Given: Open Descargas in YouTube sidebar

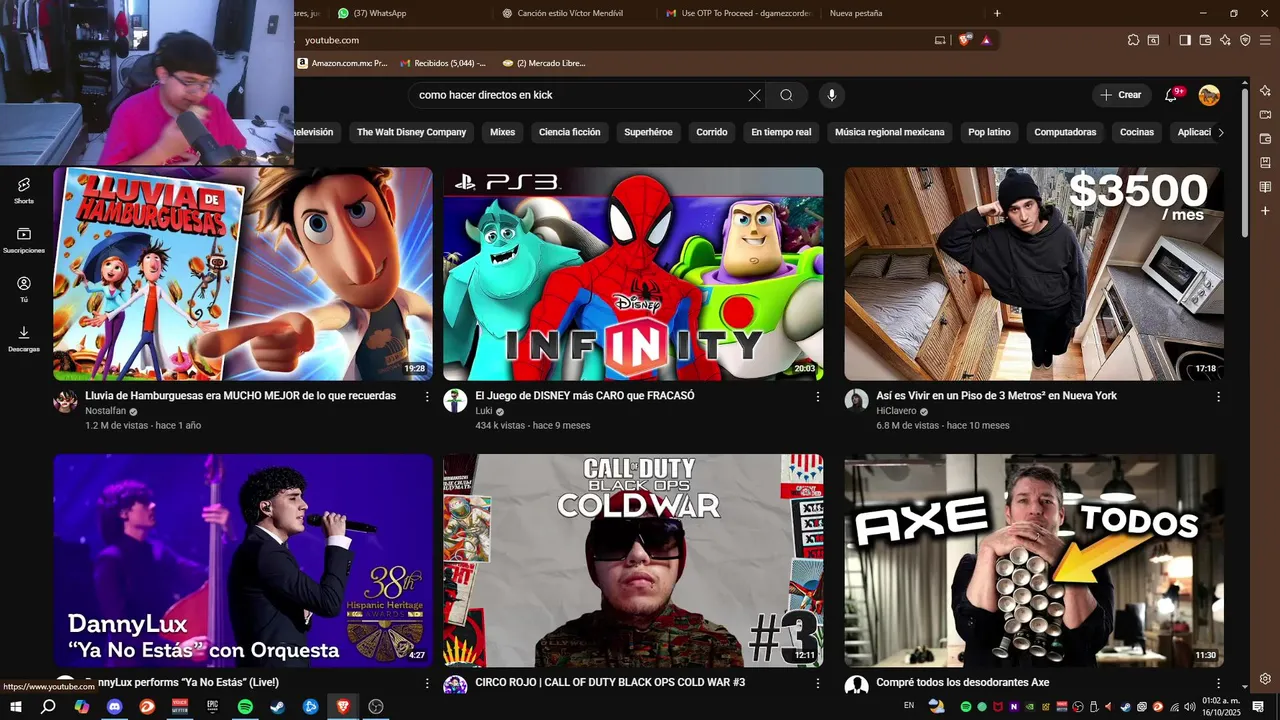Looking at the screenshot, I should pyautogui.click(x=24, y=339).
